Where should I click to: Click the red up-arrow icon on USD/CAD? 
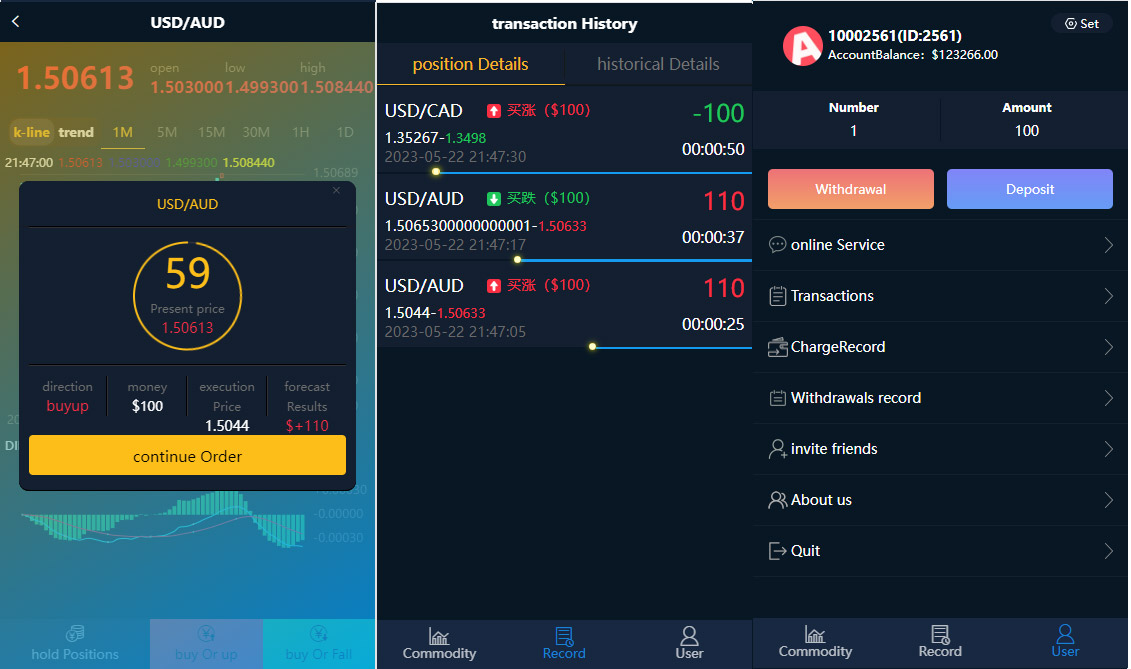click(x=493, y=110)
